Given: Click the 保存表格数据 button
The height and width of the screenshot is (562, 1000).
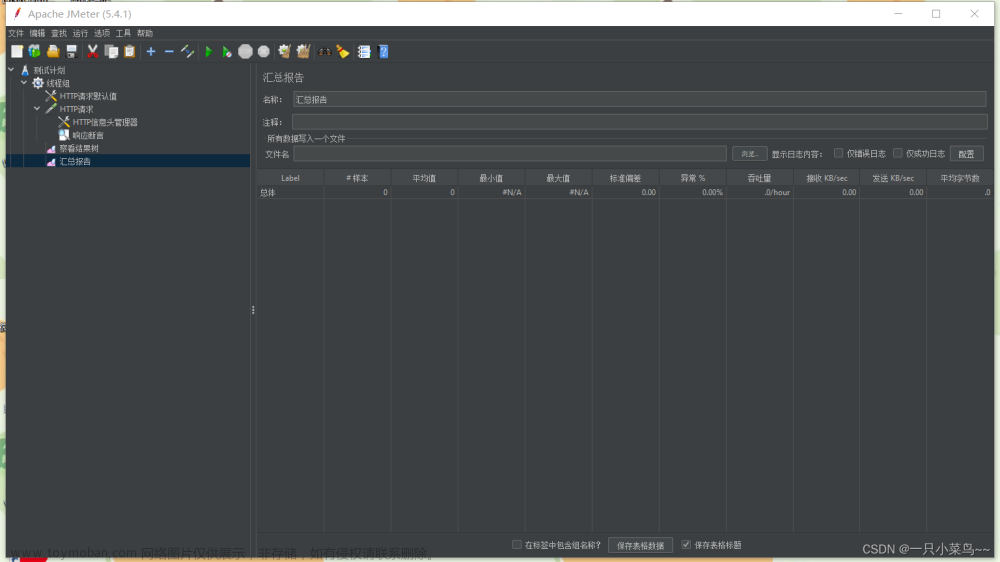Looking at the screenshot, I should [640, 545].
